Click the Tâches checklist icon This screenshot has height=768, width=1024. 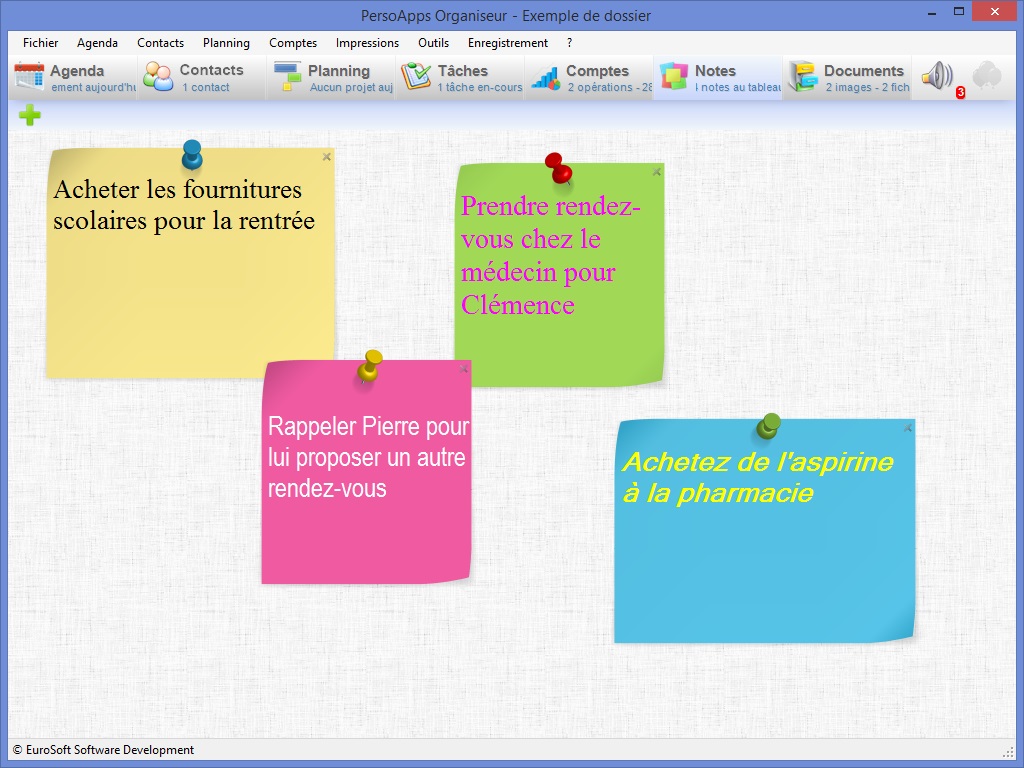[416, 76]
